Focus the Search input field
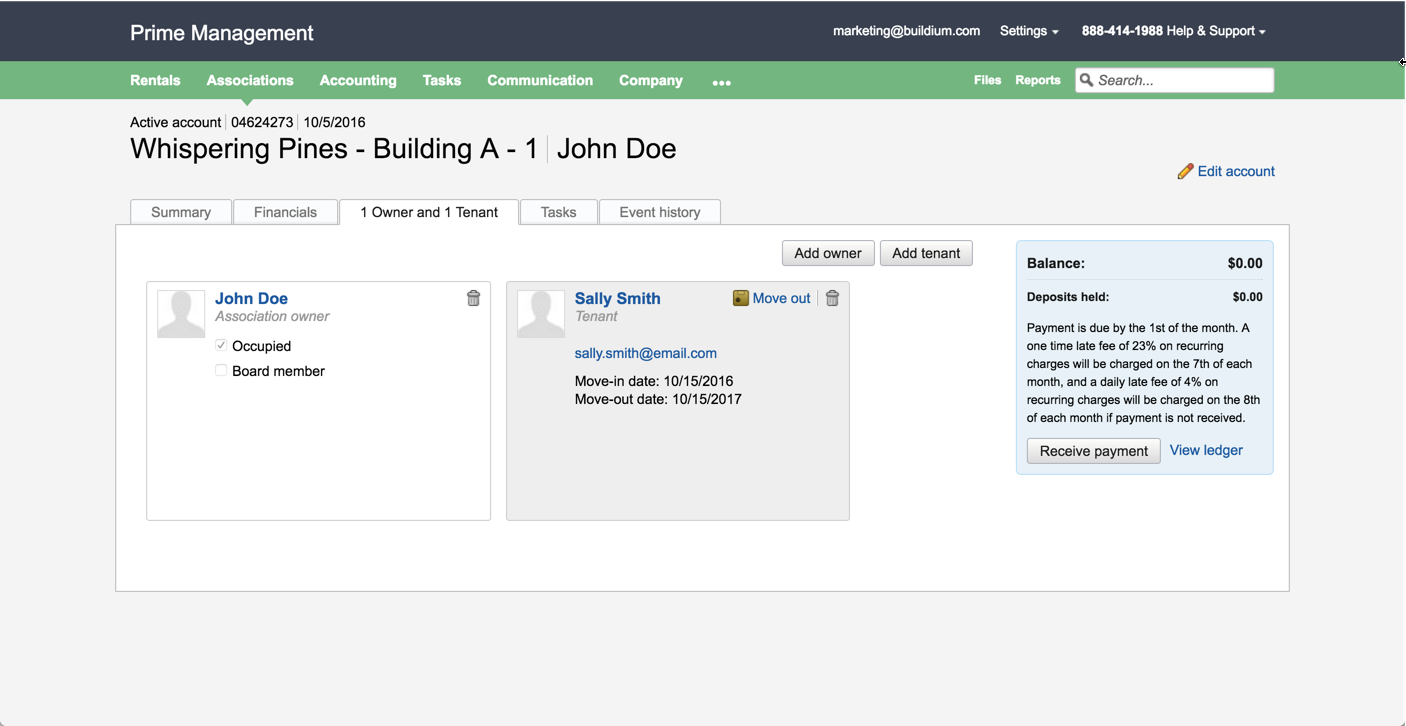This screenshot has width=1406, height=726. pyautogui.click(x=1182, y=80)
